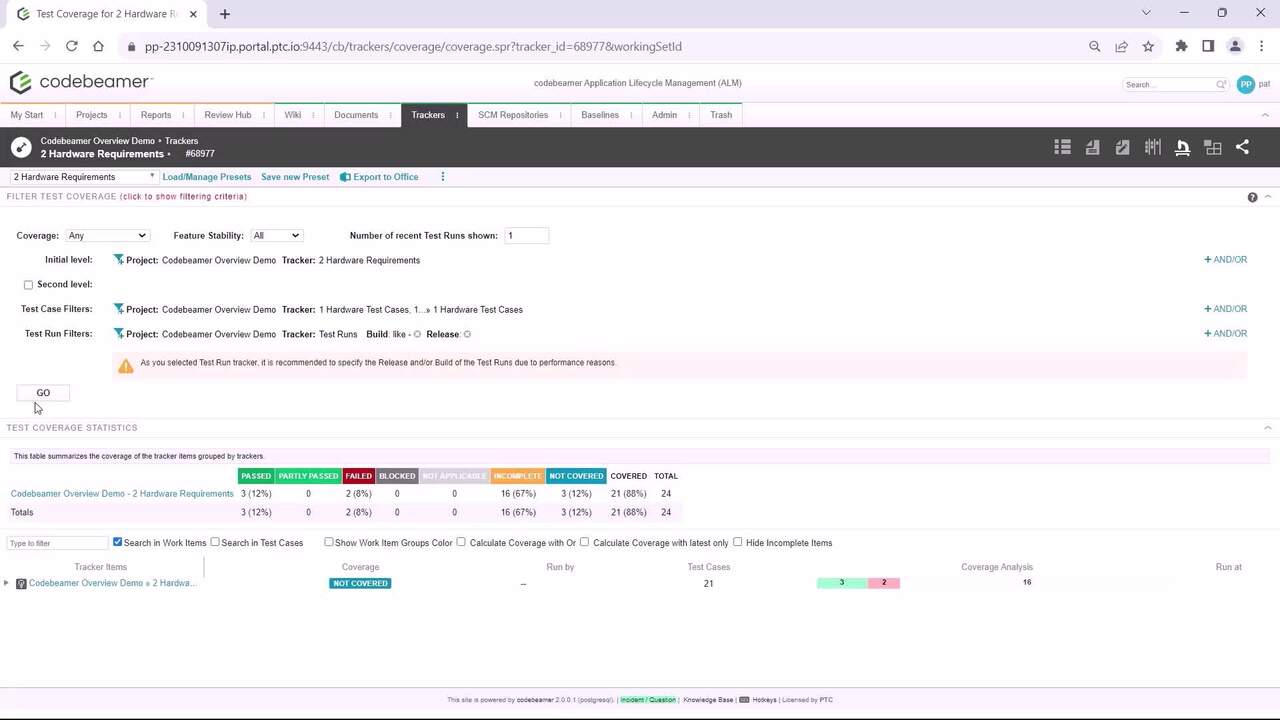The height and width of the screenshot is (720, 1280).
Task: Click the share icon in tracker header
Action: coord(1242,147)
